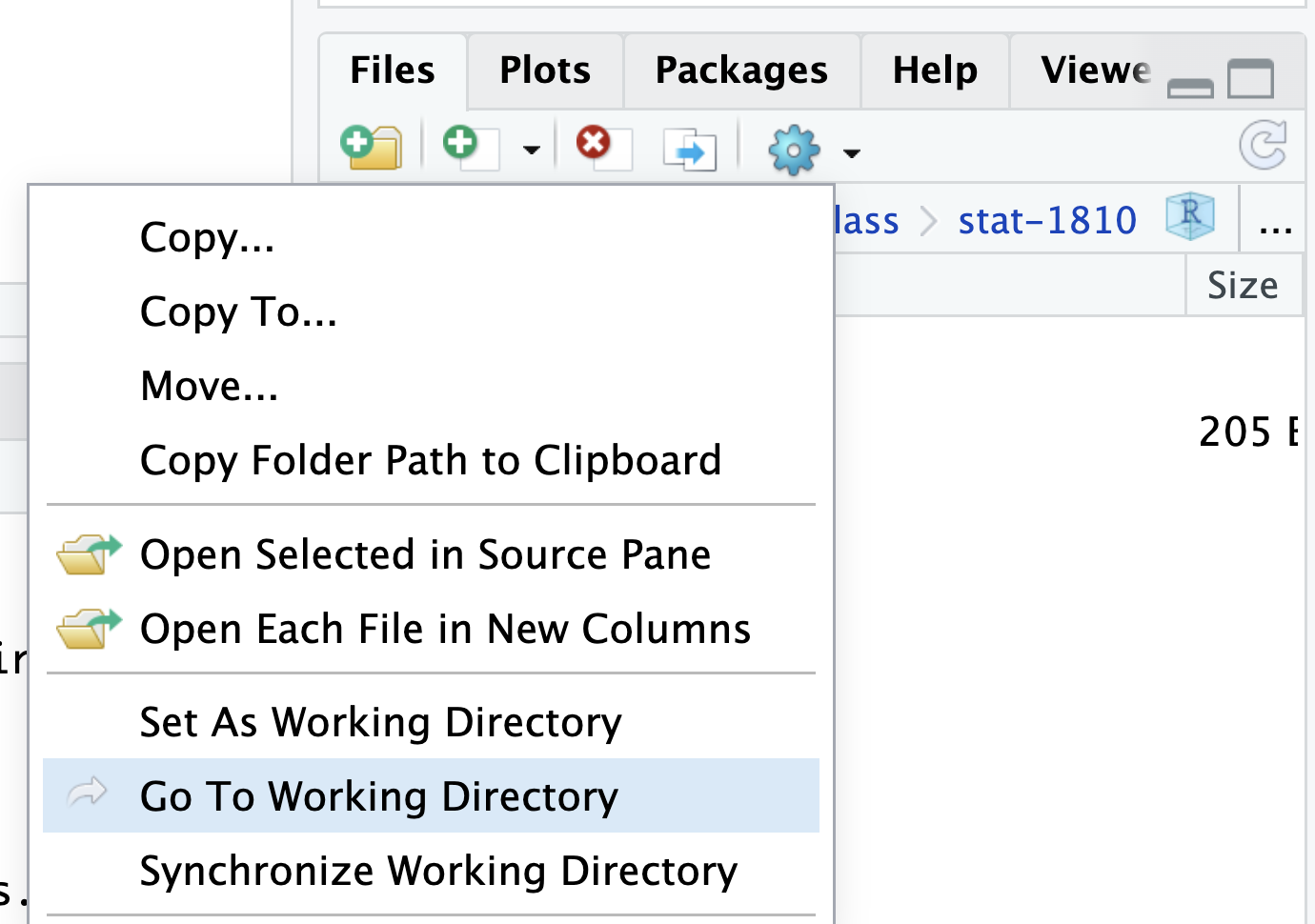
Task: Click the red Delete file icon
Action: (603, 148)
